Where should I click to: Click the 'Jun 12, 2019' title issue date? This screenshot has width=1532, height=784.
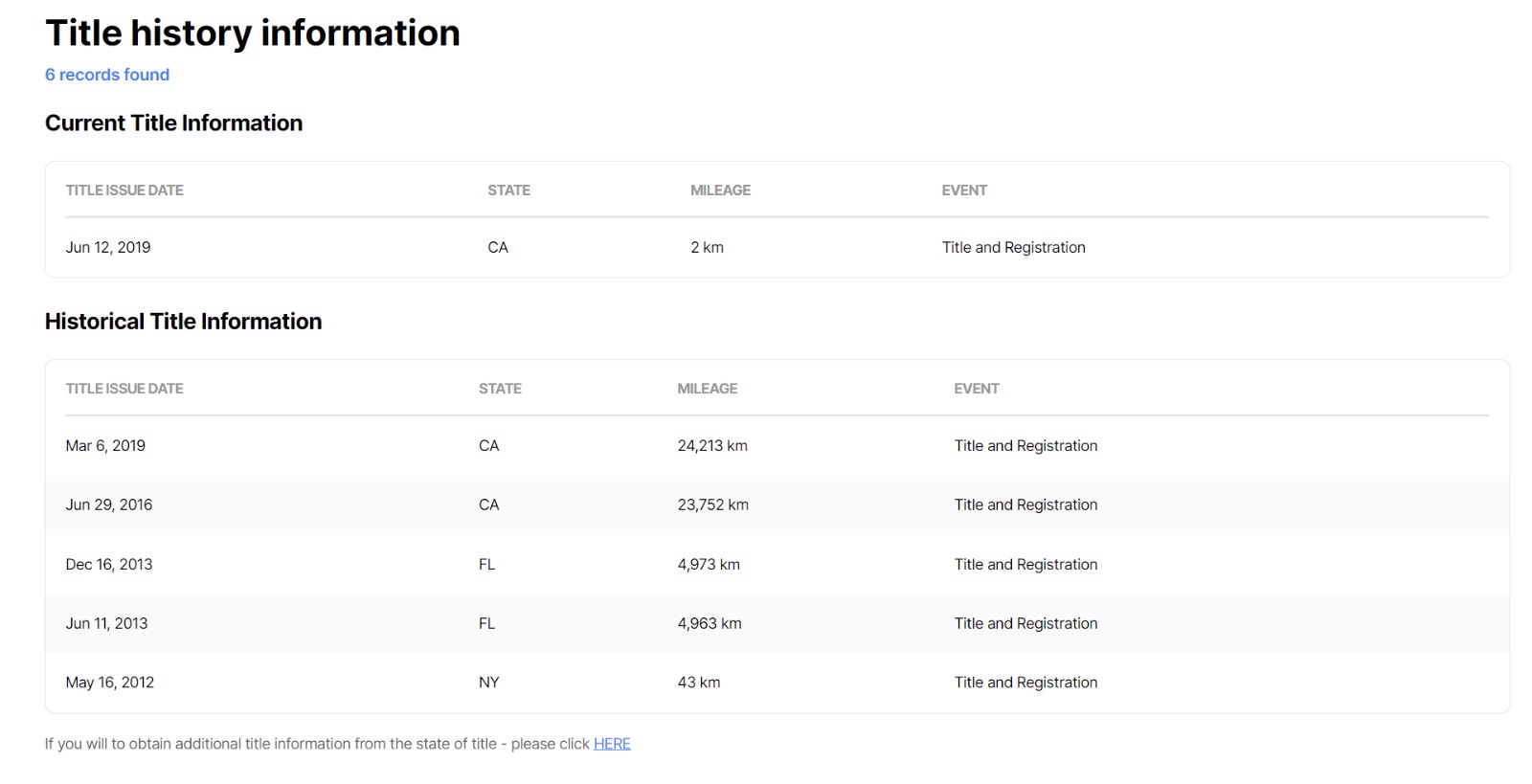pyautogui.click(x=108, y=247)
